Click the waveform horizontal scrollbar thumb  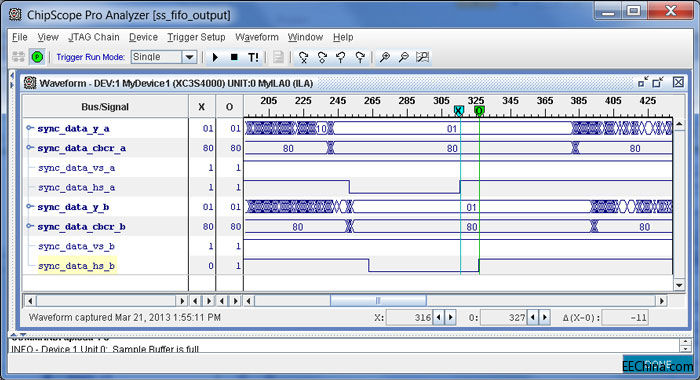[378, 301]
